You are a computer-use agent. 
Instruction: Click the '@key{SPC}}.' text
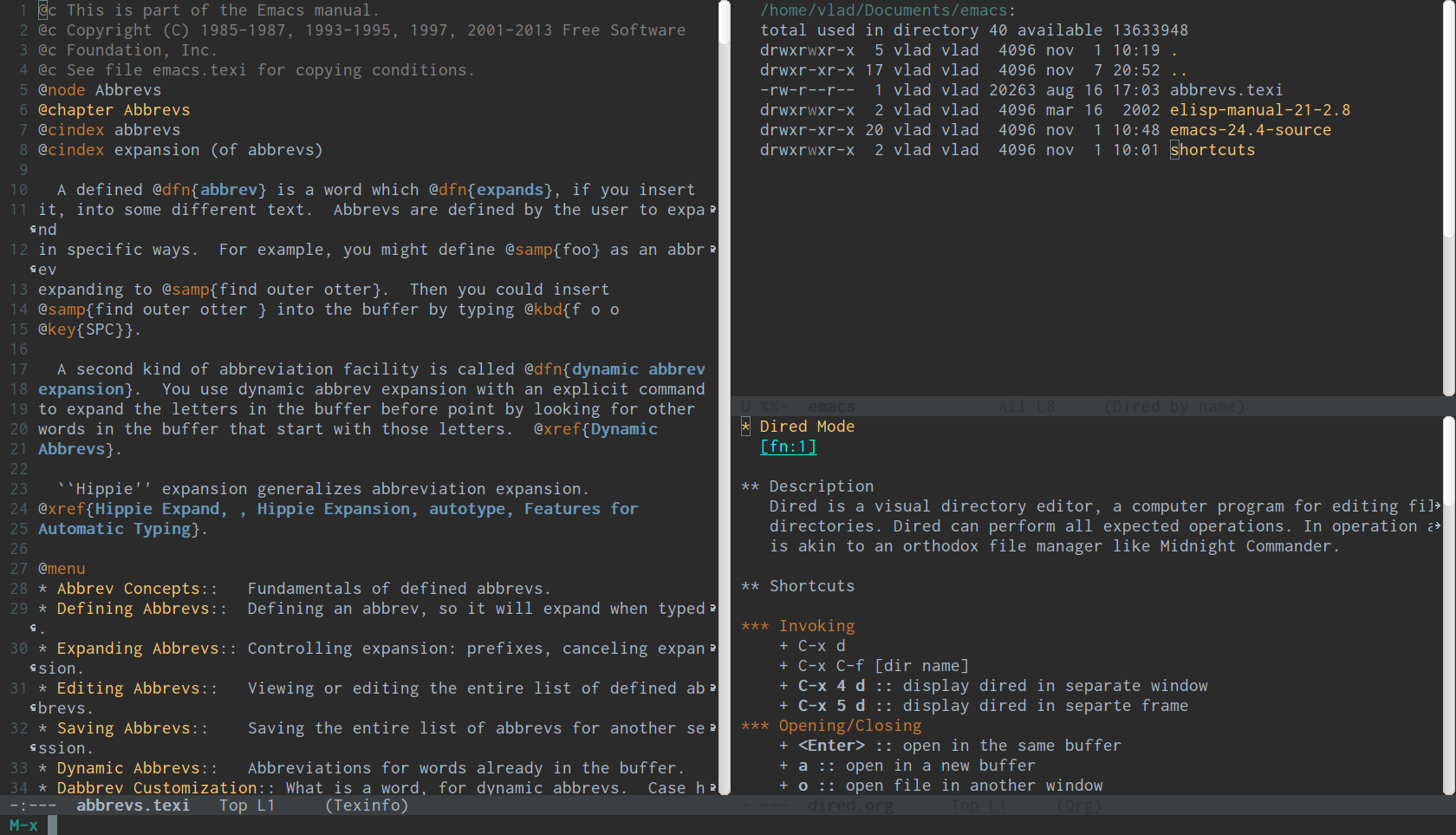coord(89,329)
